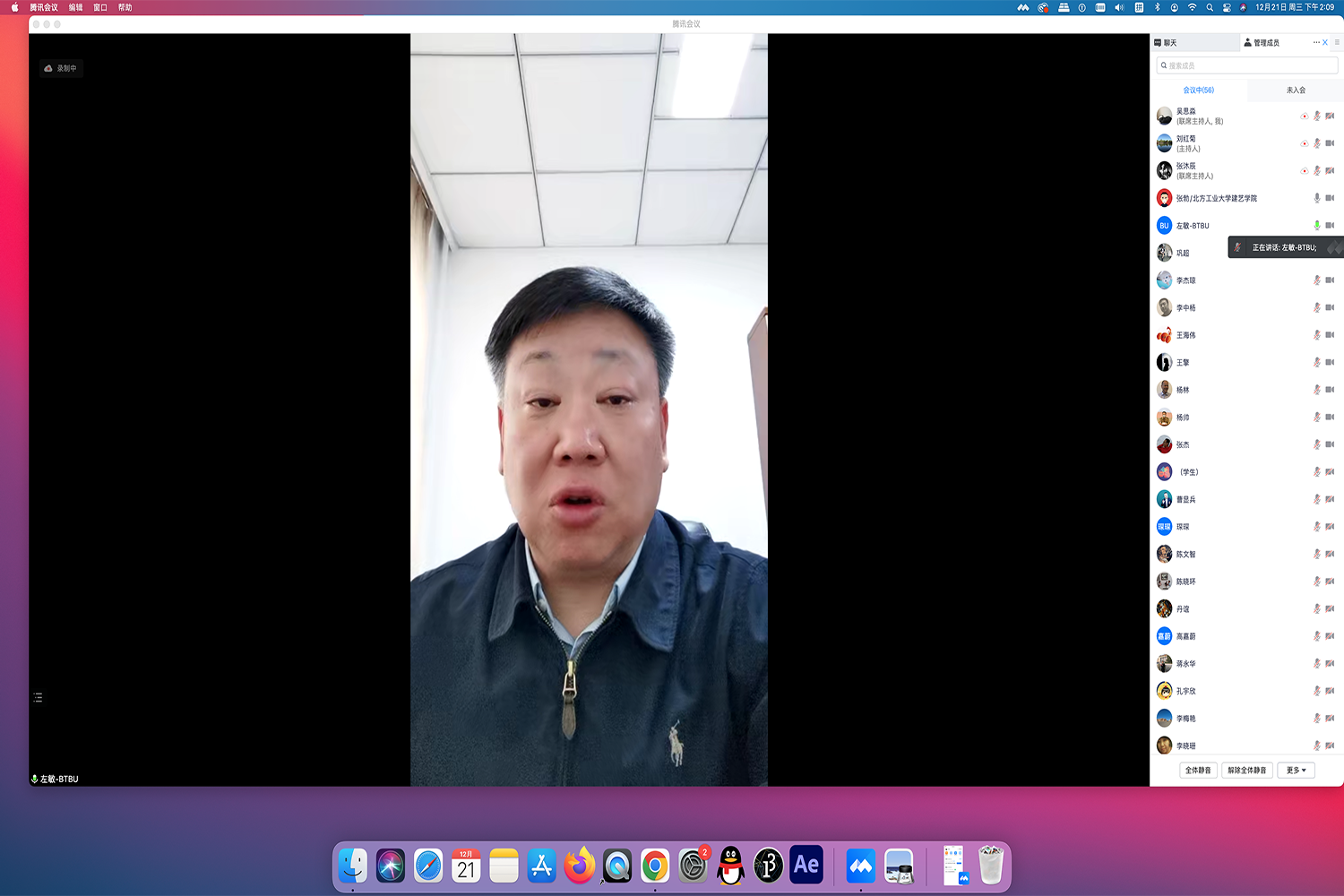Click the list icon at video's lower left
This screenshot has width=1344, height=896.
click(x=38, y=697)
